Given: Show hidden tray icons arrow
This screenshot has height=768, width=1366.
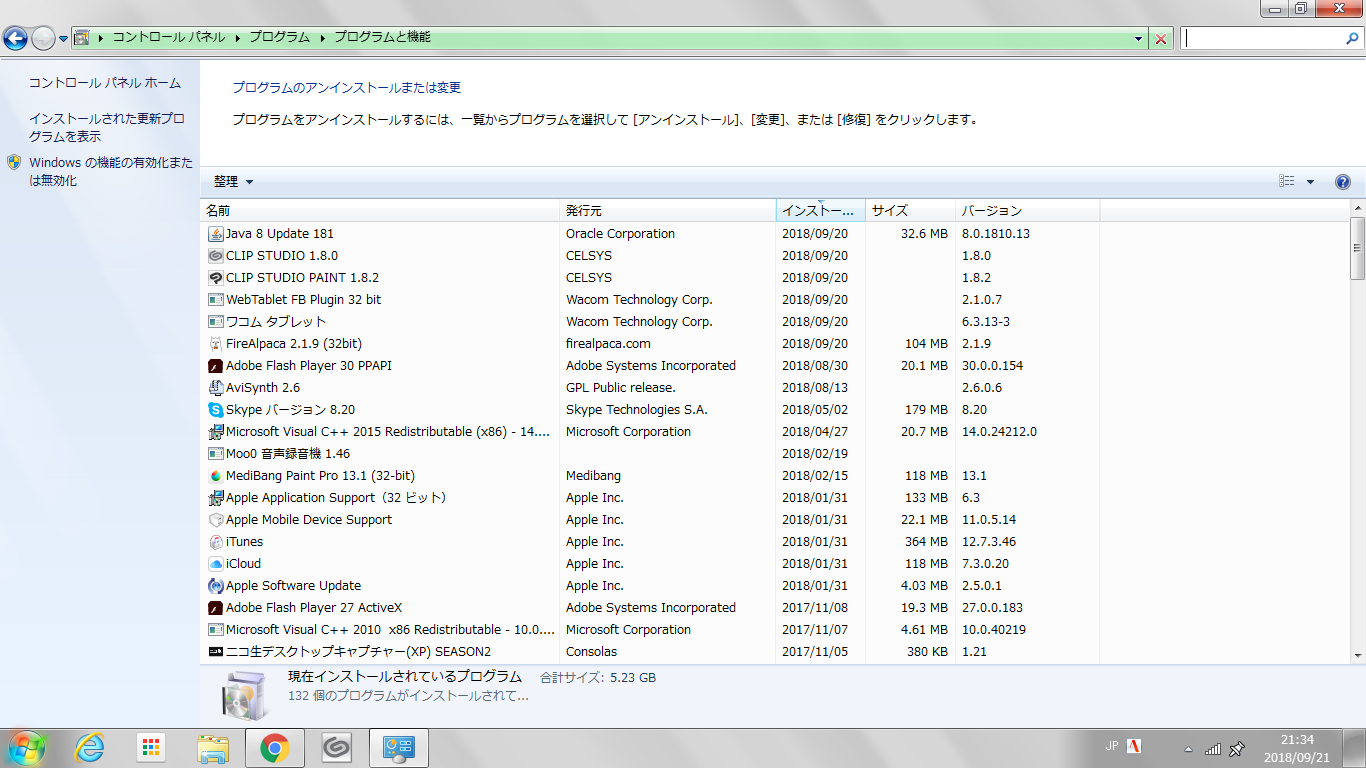Looking at the screenshot, I should [1188, 749].
